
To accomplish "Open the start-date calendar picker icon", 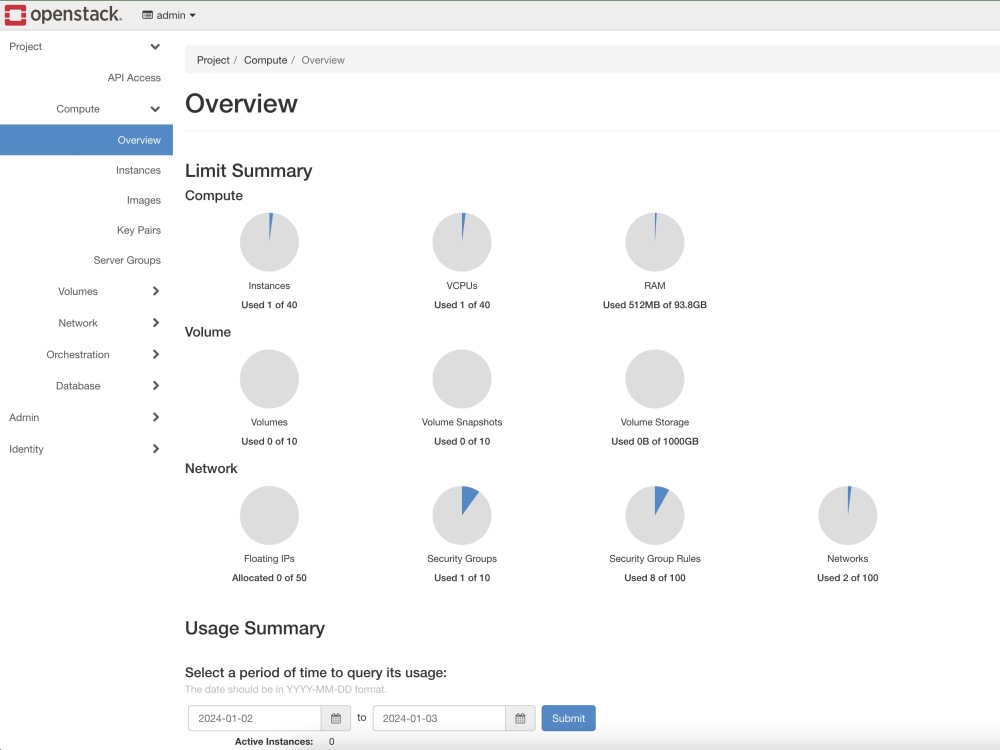I will point(335,718).
